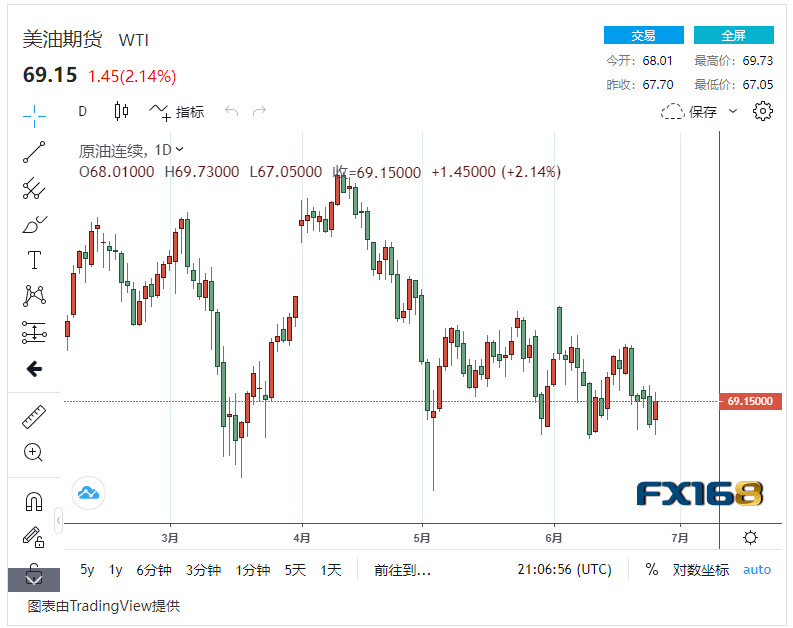Toggle logarithmic scale (对数坐标)

[700, 570]
